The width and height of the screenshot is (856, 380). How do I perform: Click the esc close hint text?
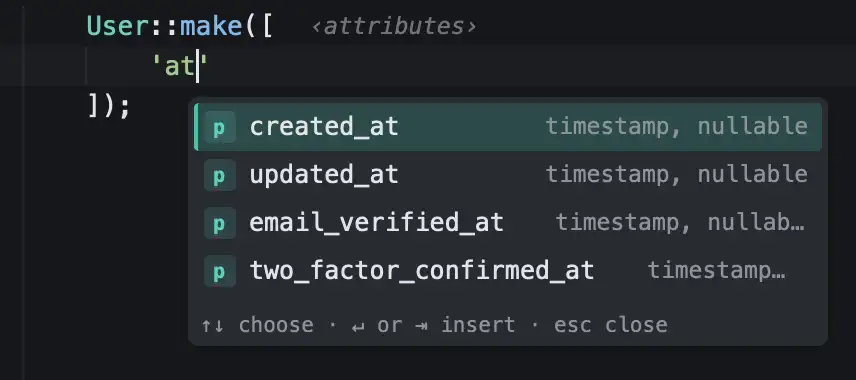pyautogui.click(x=610, y=325)
